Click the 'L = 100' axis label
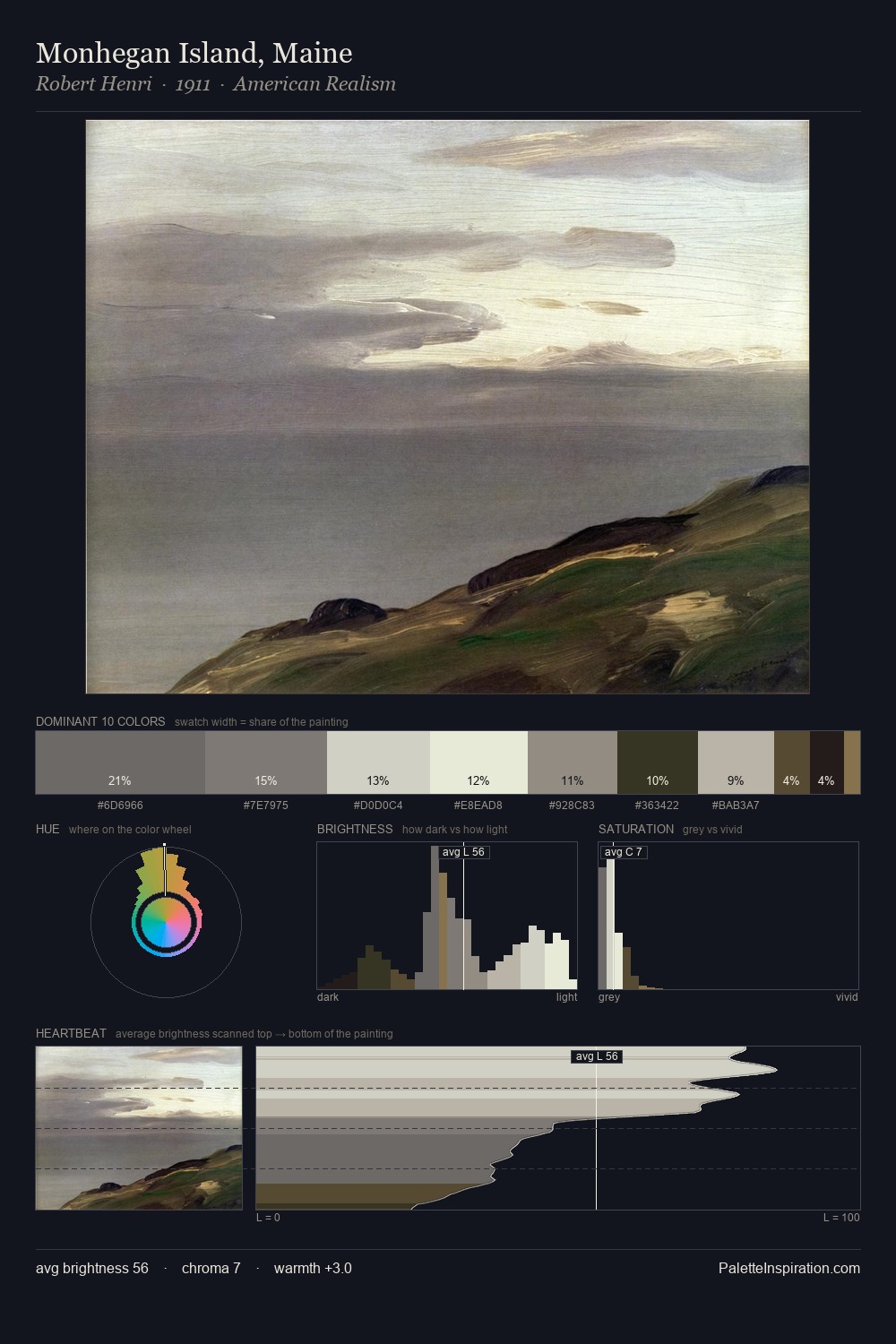 click(841, 1217)
